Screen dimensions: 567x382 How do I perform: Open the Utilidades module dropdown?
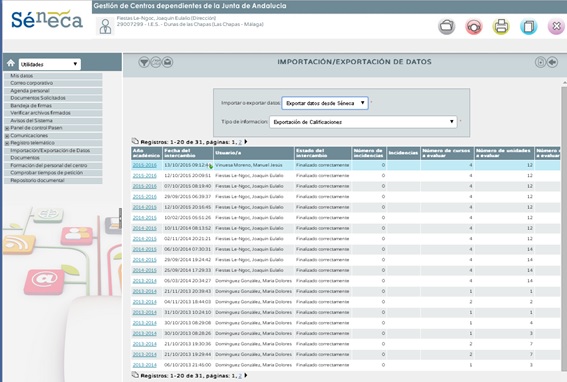pyautogui.click(x=50, y=64)
